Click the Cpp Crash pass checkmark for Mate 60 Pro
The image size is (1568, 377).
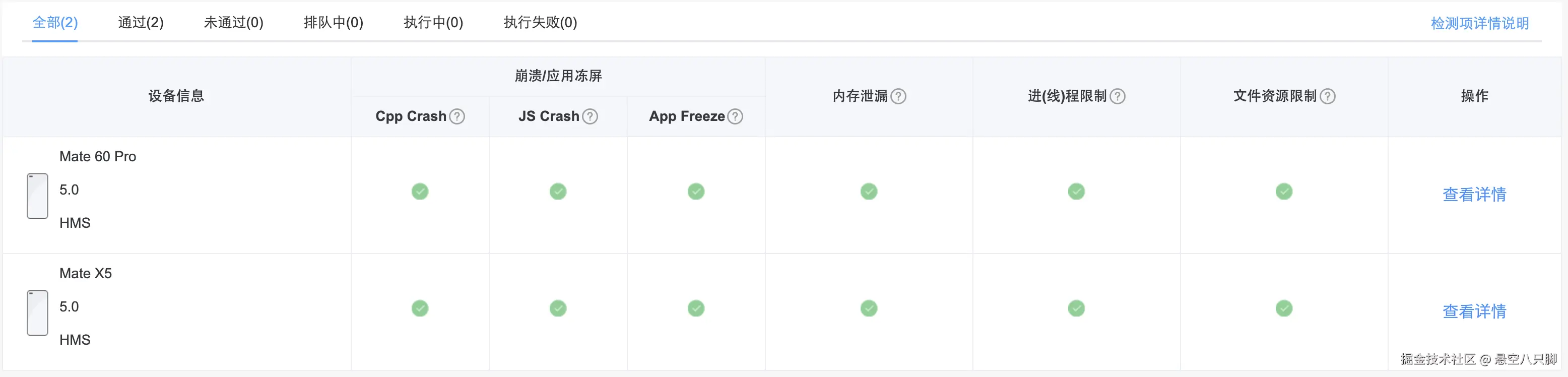(419, 191)
